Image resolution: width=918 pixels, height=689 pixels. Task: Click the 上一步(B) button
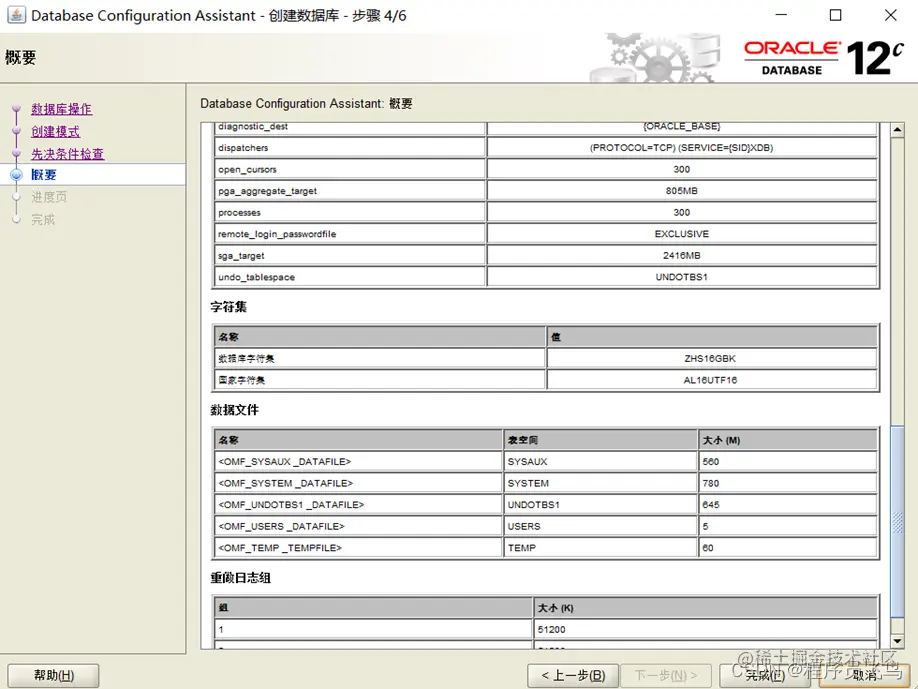[x=573, y=676]
